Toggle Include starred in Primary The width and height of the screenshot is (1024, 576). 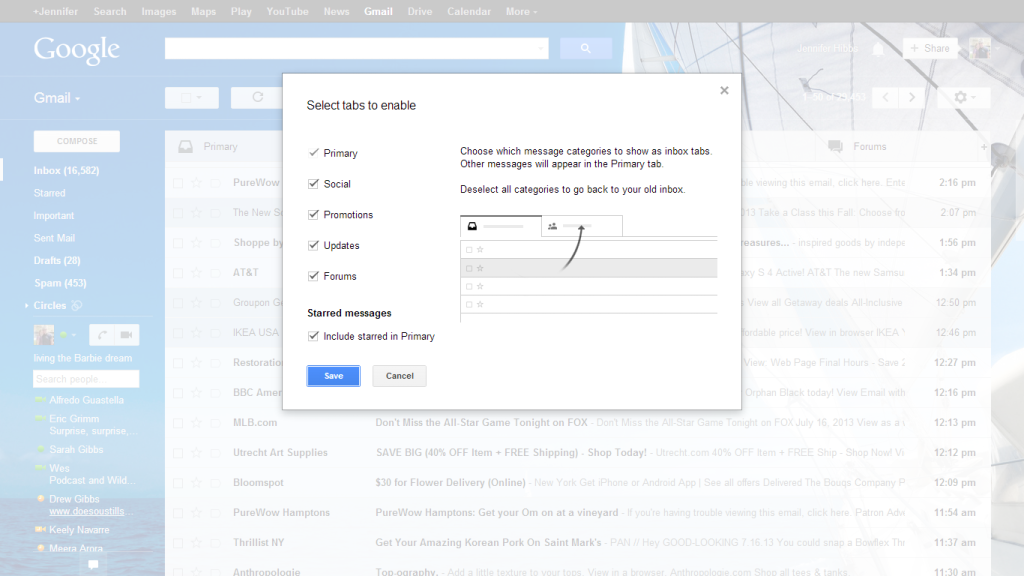point(313,337)
